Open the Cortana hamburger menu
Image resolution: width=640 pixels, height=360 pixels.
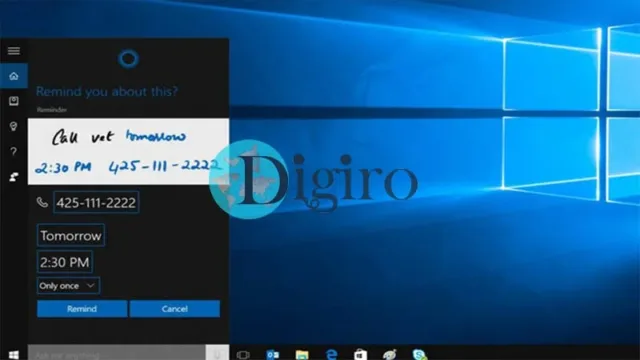tap(13, 51)
